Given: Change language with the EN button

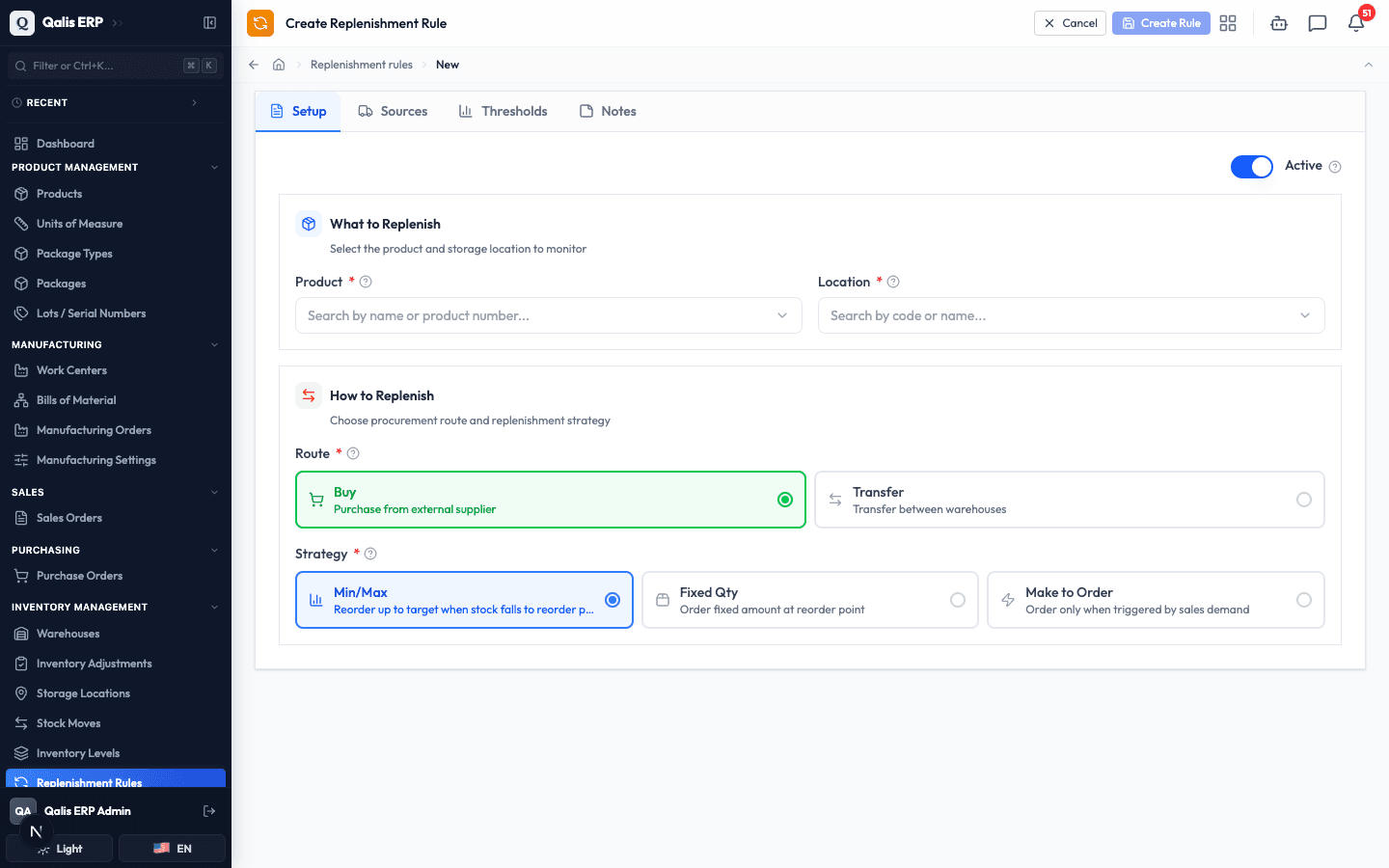Looking at the screenshot, I should (172, 849).
